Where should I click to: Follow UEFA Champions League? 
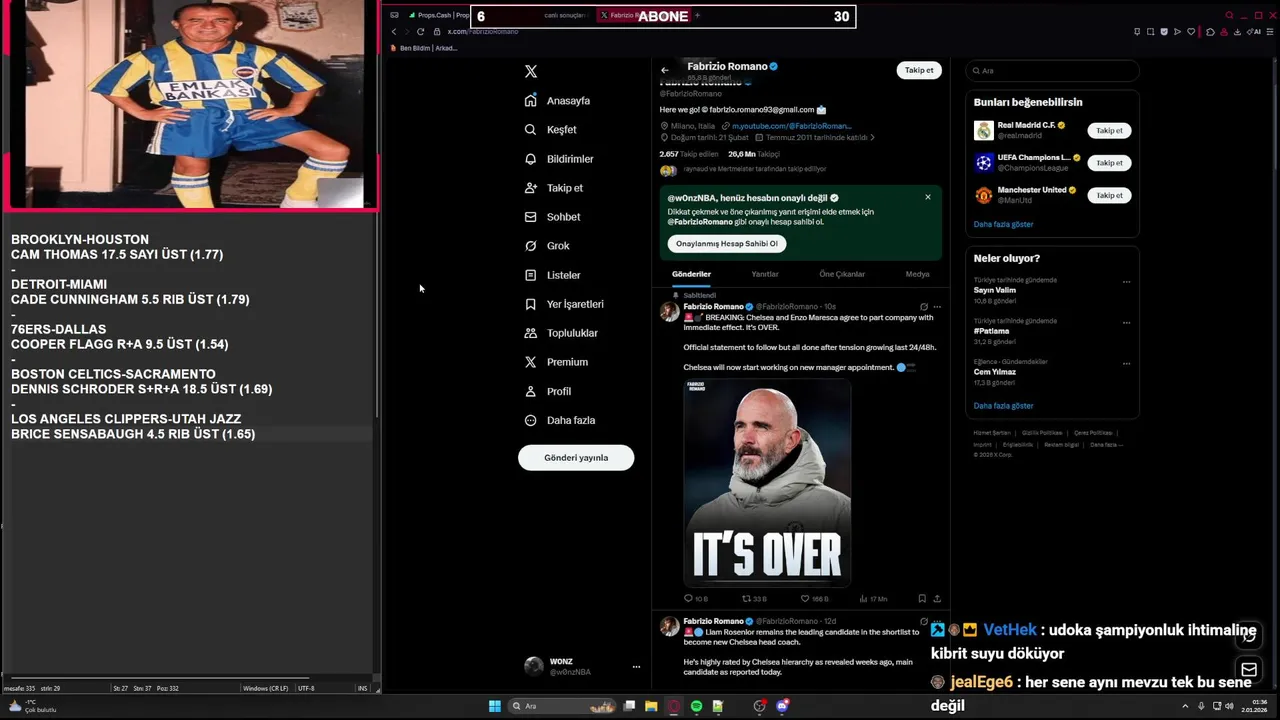coord(1109,163)
